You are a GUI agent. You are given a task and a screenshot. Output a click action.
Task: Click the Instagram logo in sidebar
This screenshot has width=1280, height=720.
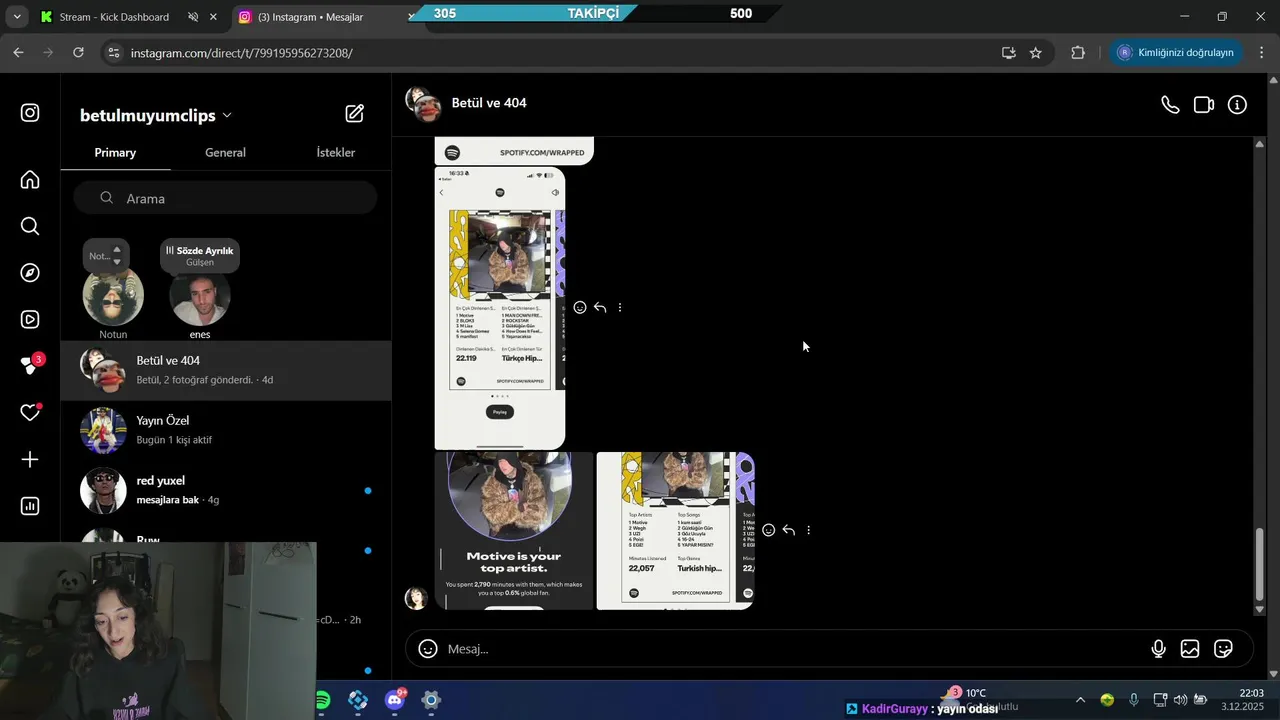(x=30, y=113)
